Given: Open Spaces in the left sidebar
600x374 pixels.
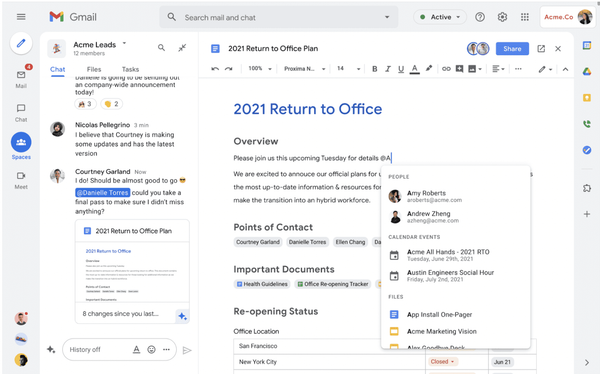Looking at the screenshot, I should [x=21, y=146].
